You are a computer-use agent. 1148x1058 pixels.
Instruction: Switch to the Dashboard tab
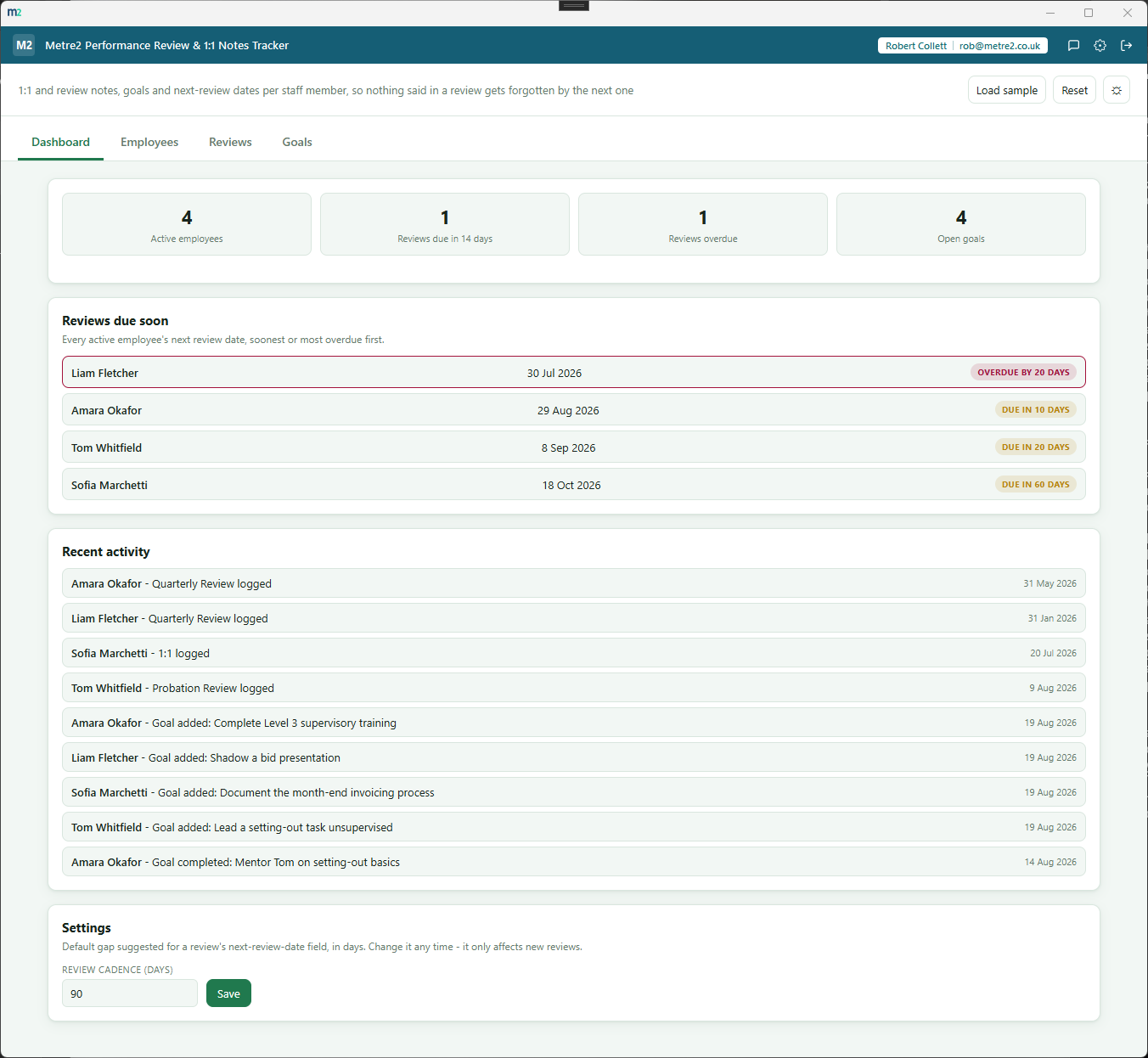click(60, 142)
